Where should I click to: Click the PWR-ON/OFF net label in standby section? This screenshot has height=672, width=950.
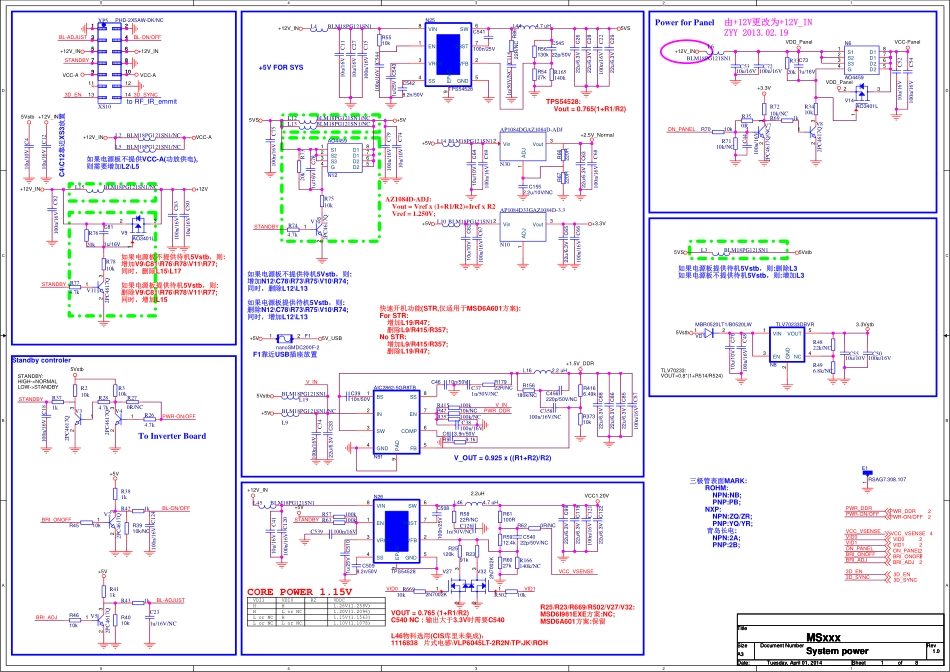(178, 415)
